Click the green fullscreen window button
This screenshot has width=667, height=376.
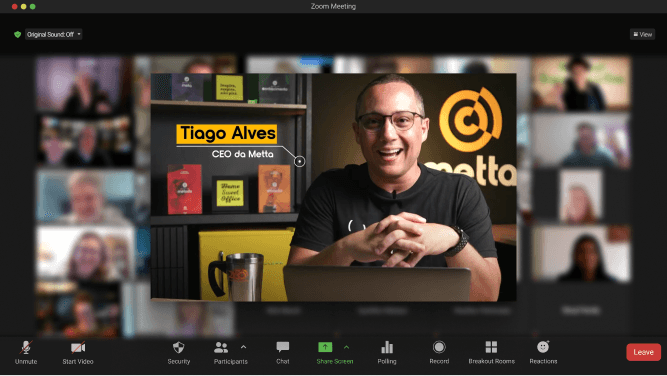[33, 6]
